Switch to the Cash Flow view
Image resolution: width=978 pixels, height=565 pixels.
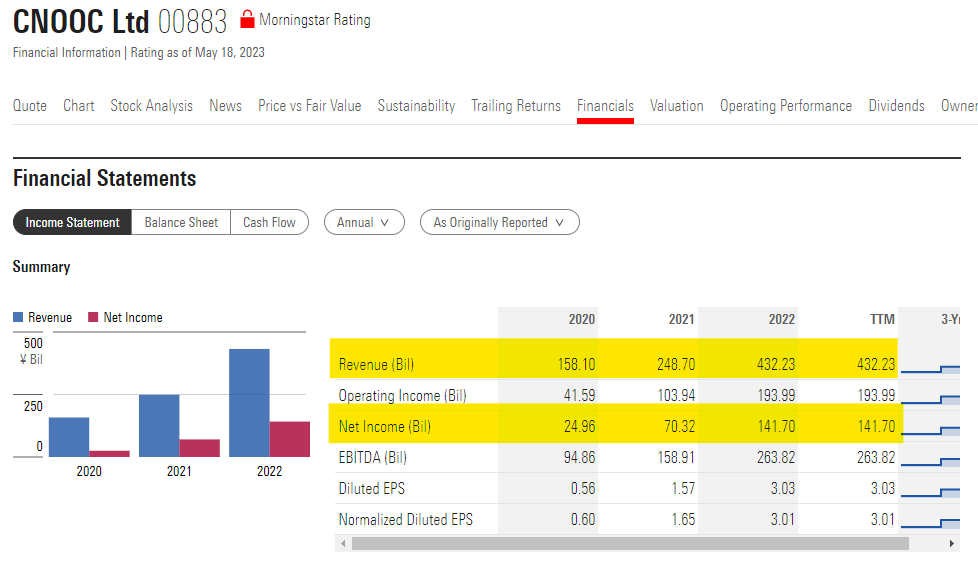[x=269, y=222]
